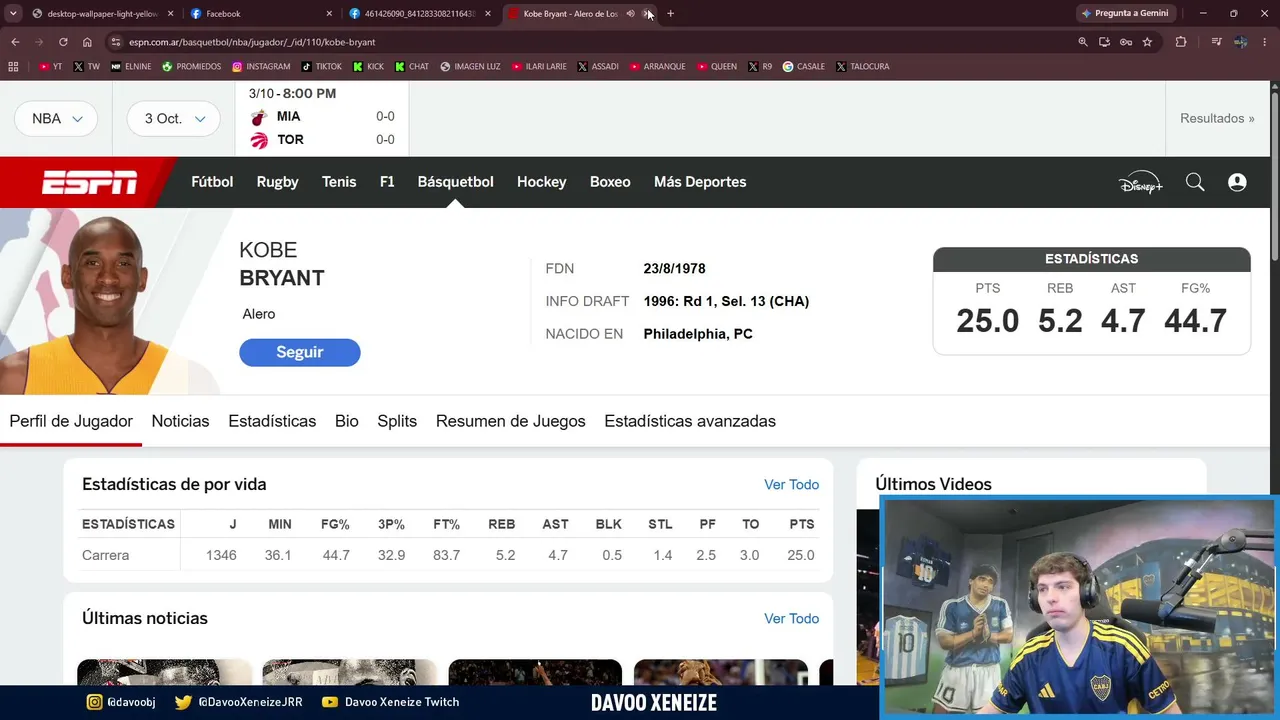The height and width of the screenshot is (720, 1280).
Task: Open the KICK bookmark
Action: [368, 67]
